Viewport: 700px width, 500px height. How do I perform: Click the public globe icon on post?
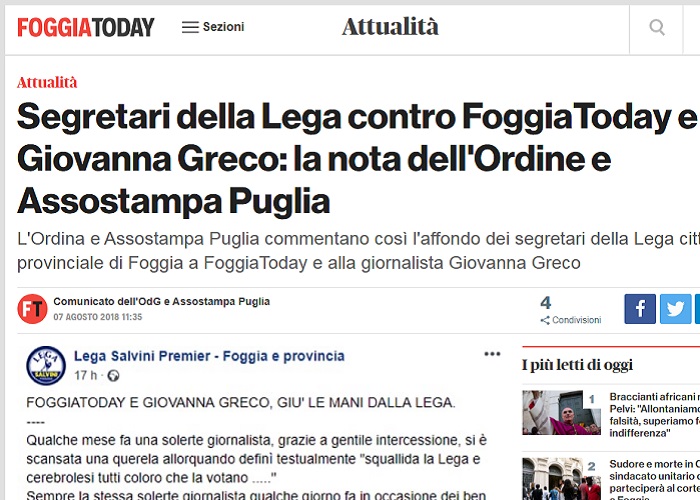click(x=113, y=376)
